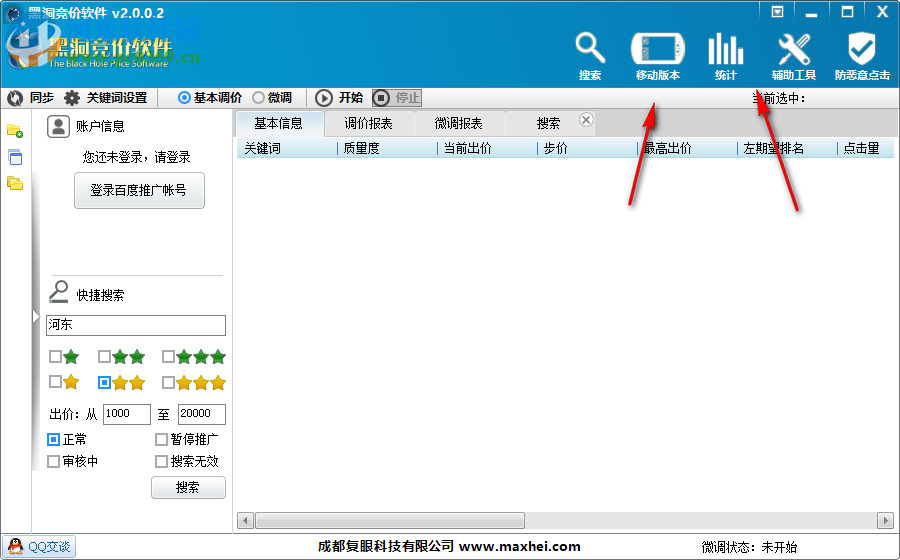The width and height of the screenshot is (900, 560).
Task: Click the maximum bid field showing 20000
Action: pyautogui.click(x=202, y=414)
